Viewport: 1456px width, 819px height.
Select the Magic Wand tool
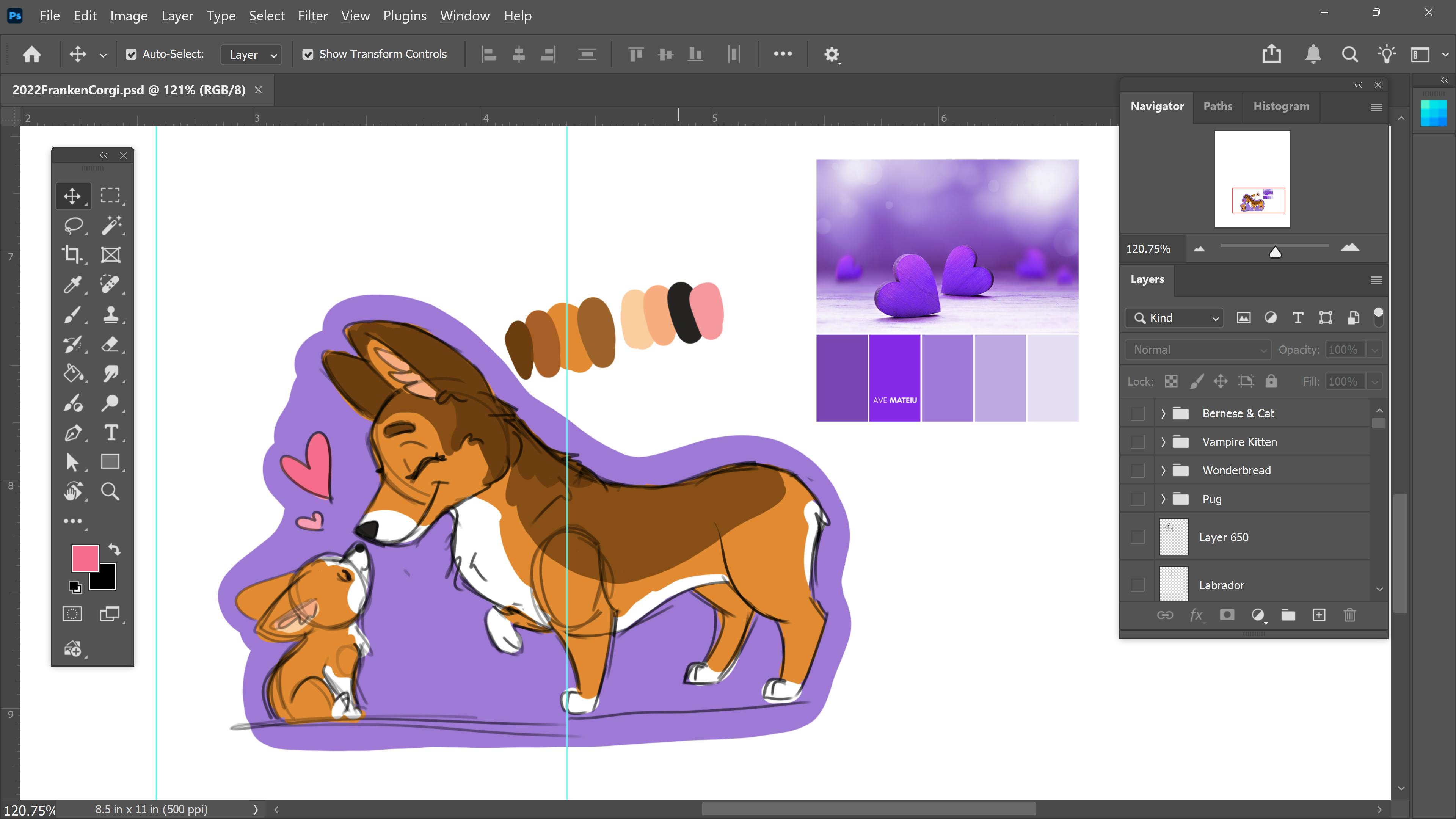pyautogui.click(x=111, y=225)
